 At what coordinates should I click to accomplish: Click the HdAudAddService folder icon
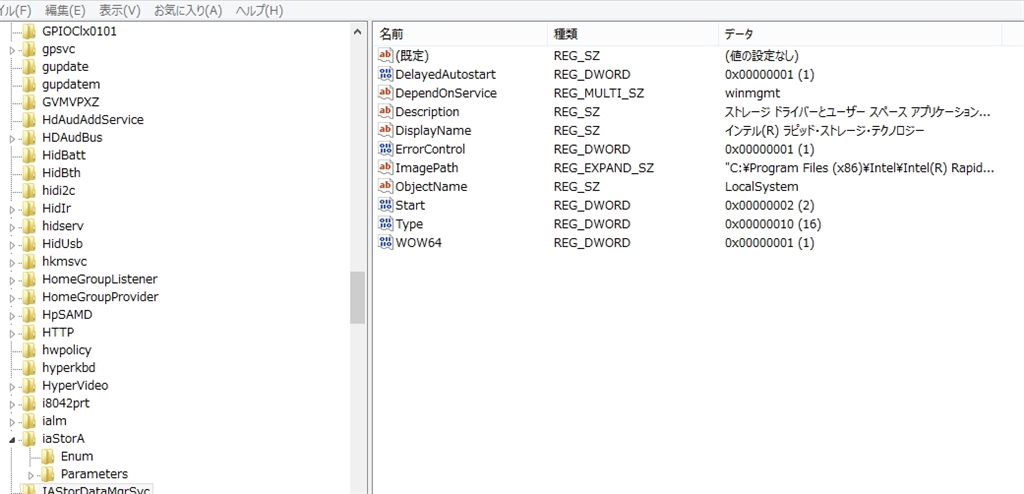29,120
